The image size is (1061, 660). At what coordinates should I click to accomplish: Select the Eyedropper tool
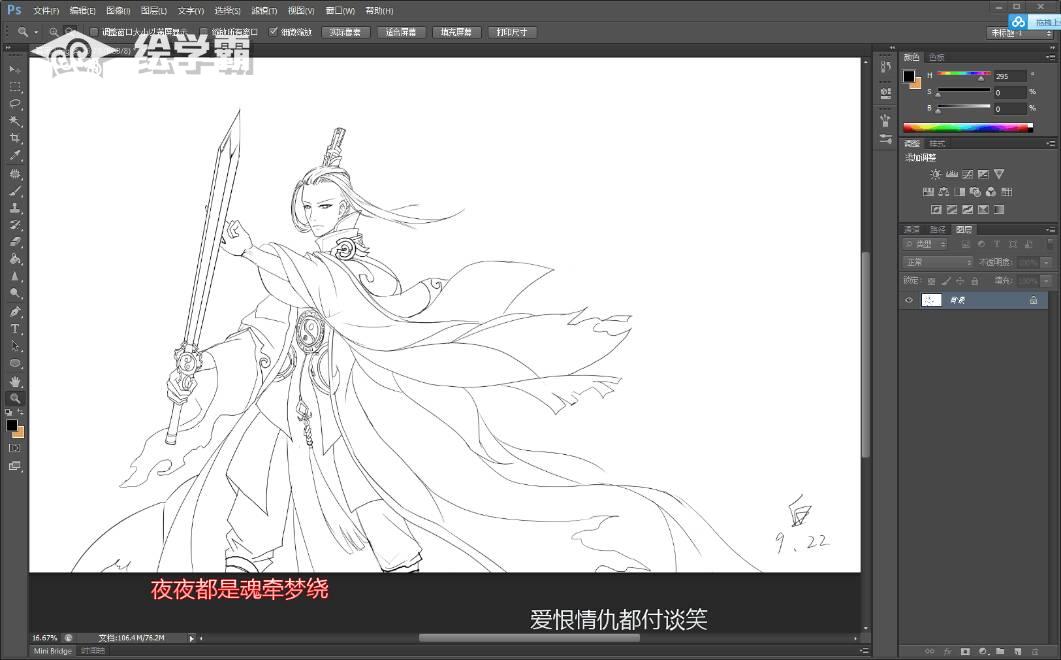pos(15,156)
